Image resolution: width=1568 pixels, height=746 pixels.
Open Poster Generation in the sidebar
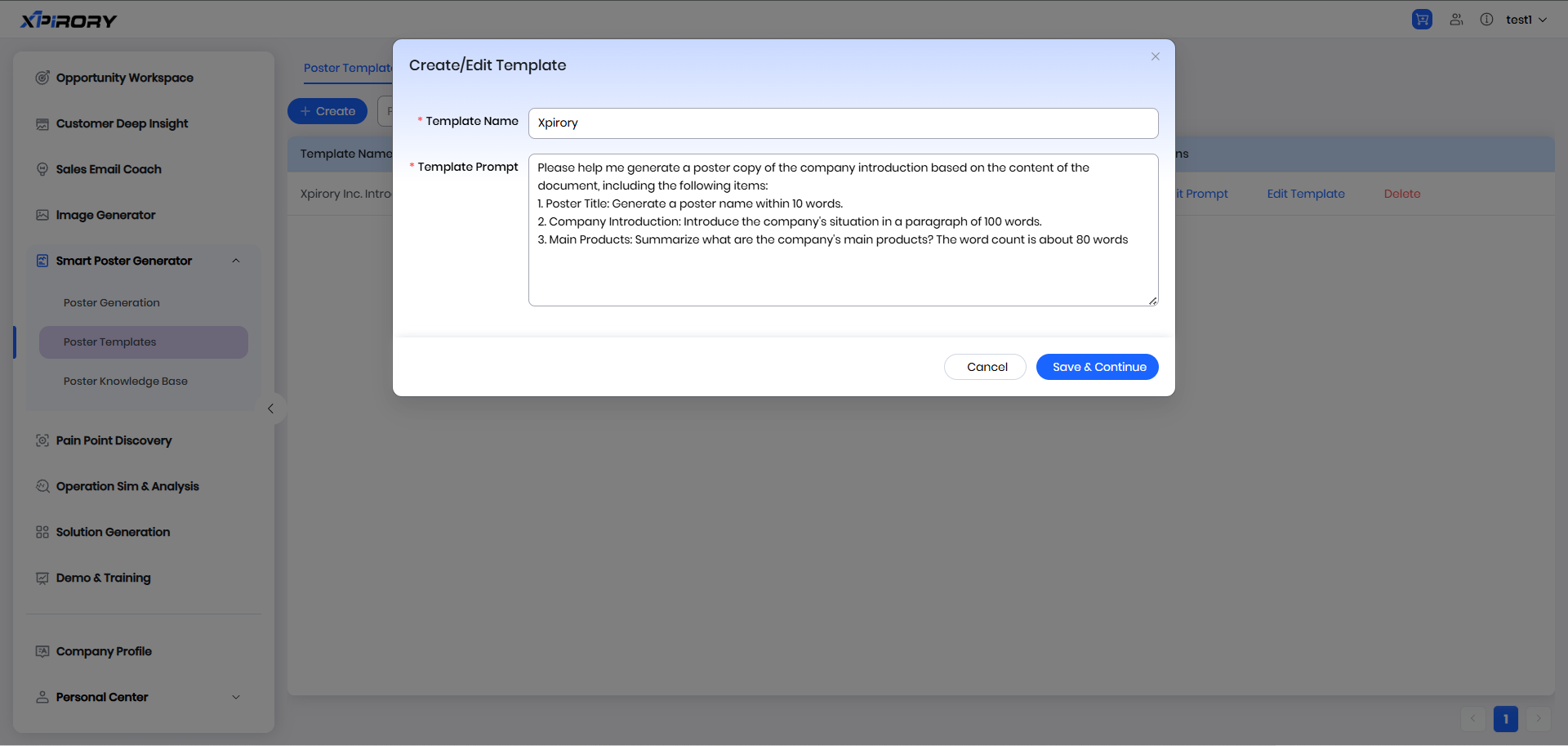112,302
